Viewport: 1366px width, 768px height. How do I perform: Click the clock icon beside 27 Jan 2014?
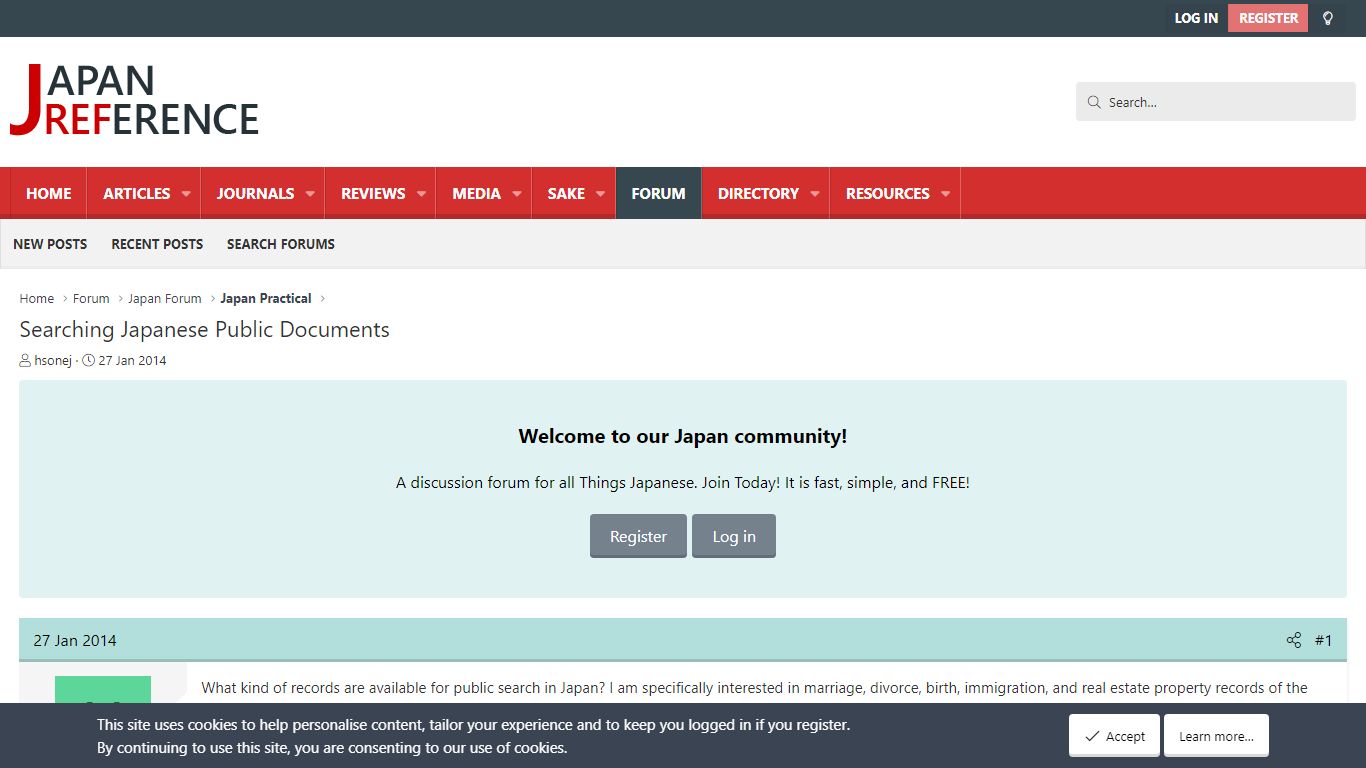[x=88, y=361]
